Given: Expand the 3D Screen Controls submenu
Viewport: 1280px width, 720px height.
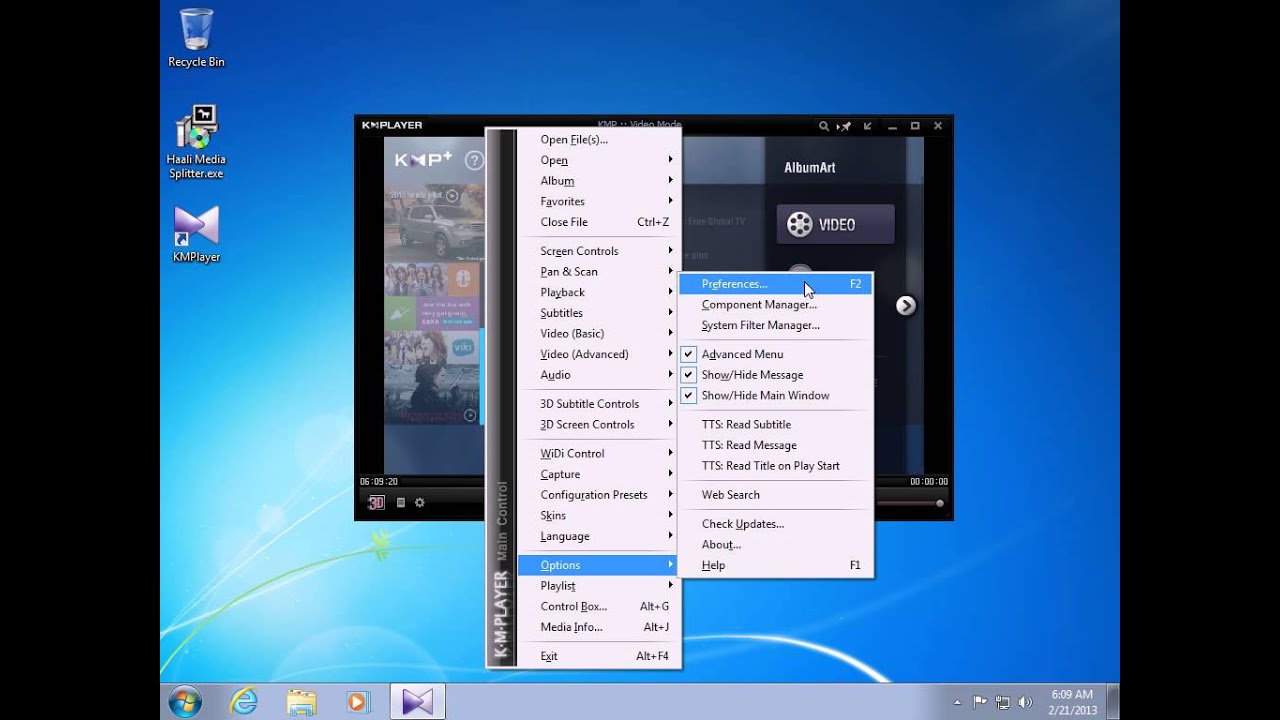Looking at the screenshot, I should [x=598, y=424].
